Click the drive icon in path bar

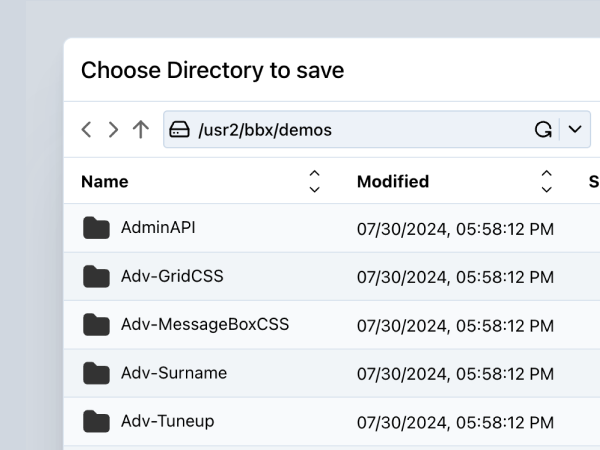[x=180, y=129]
